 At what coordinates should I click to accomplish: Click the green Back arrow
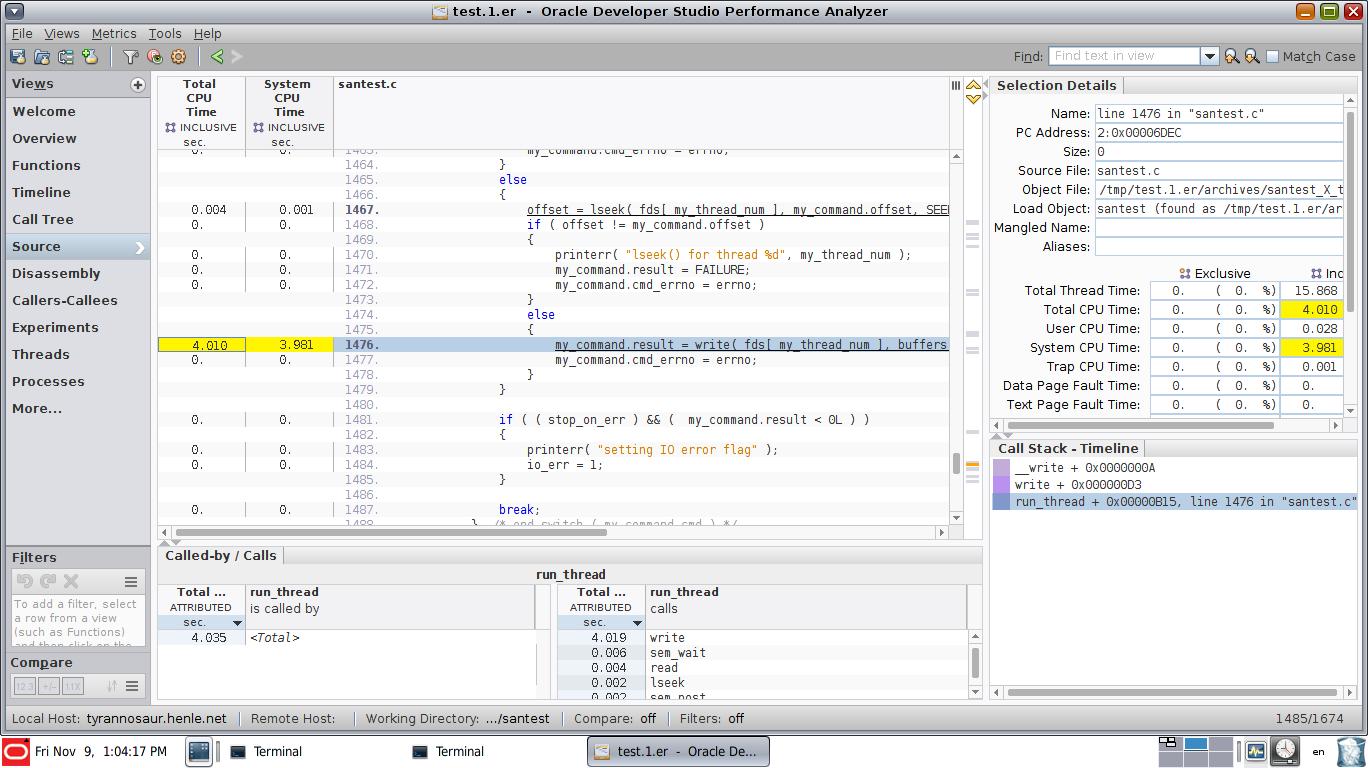217,57
